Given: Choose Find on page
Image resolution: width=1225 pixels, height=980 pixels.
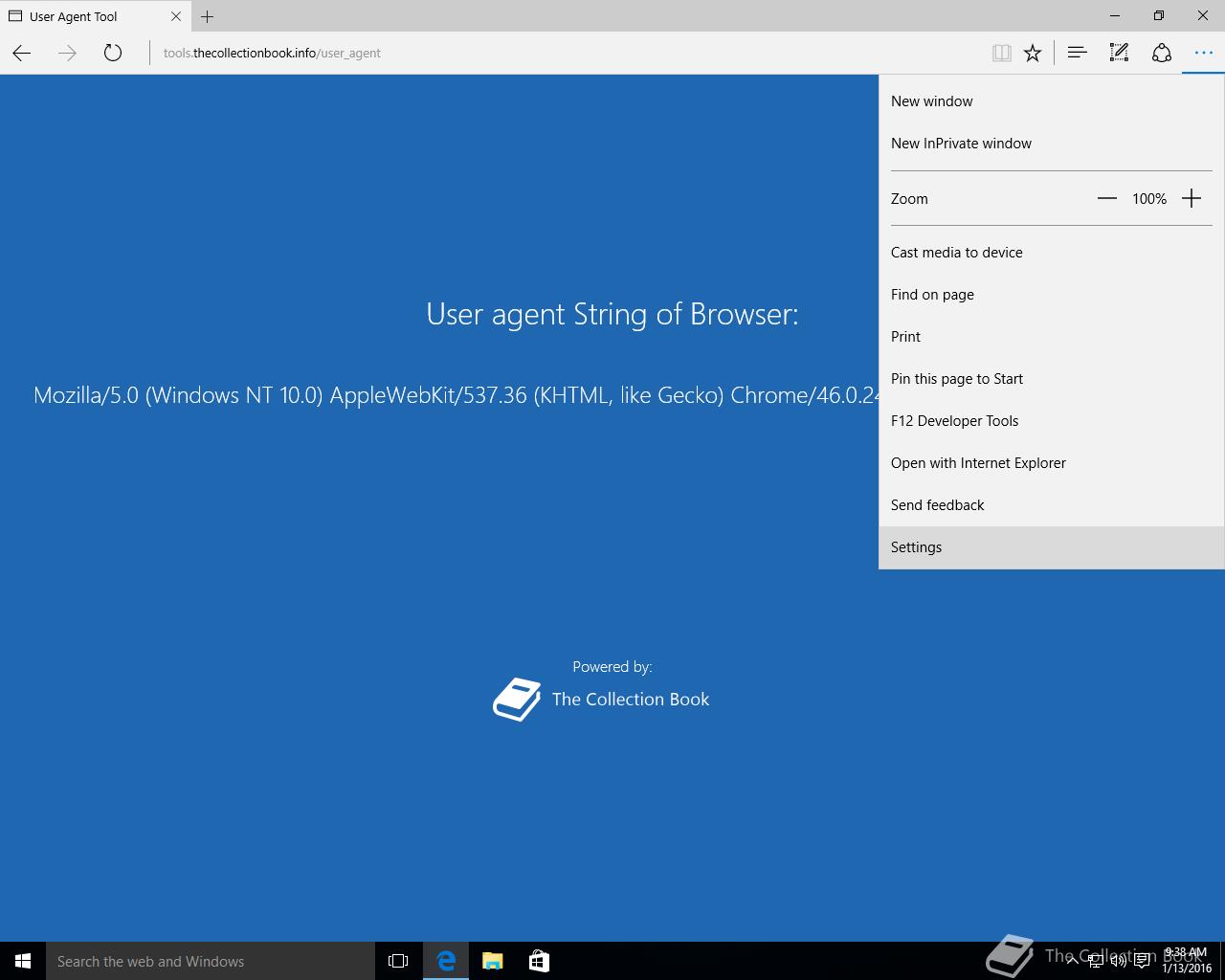Looking at the screenshot, I should (1051, 295).
